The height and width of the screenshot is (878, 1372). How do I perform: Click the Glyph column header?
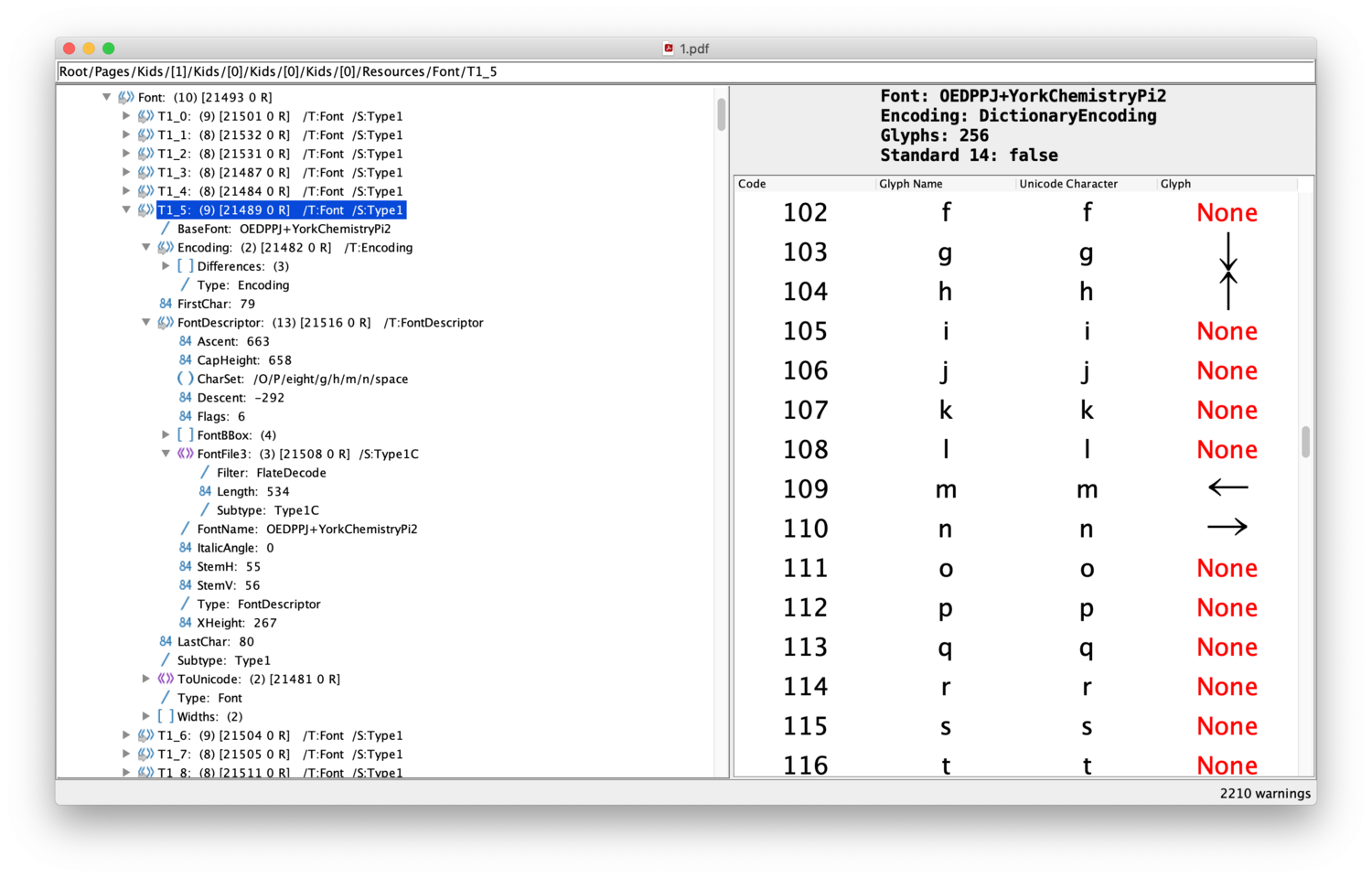point(1227,184)
